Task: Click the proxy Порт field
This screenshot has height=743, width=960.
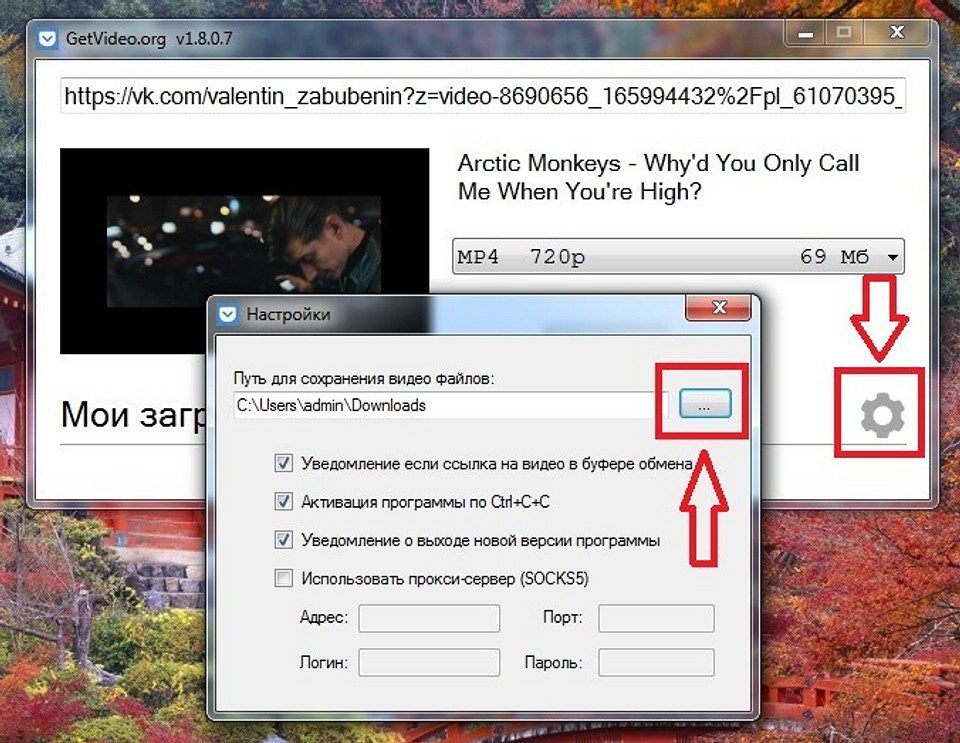Action: click(656, 618)
